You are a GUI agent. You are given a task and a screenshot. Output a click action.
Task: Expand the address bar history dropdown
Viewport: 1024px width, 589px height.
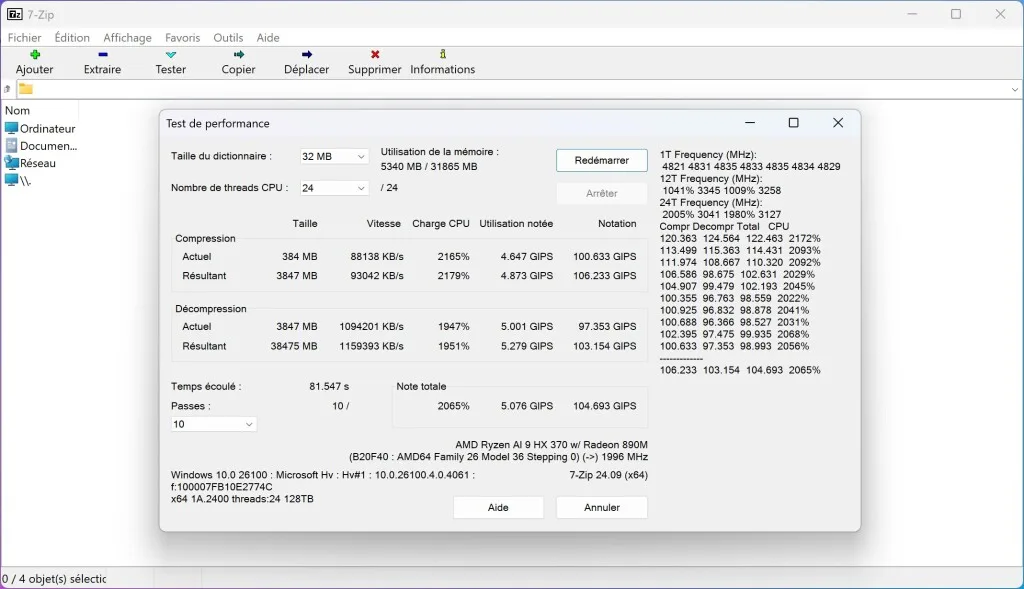1014,90
